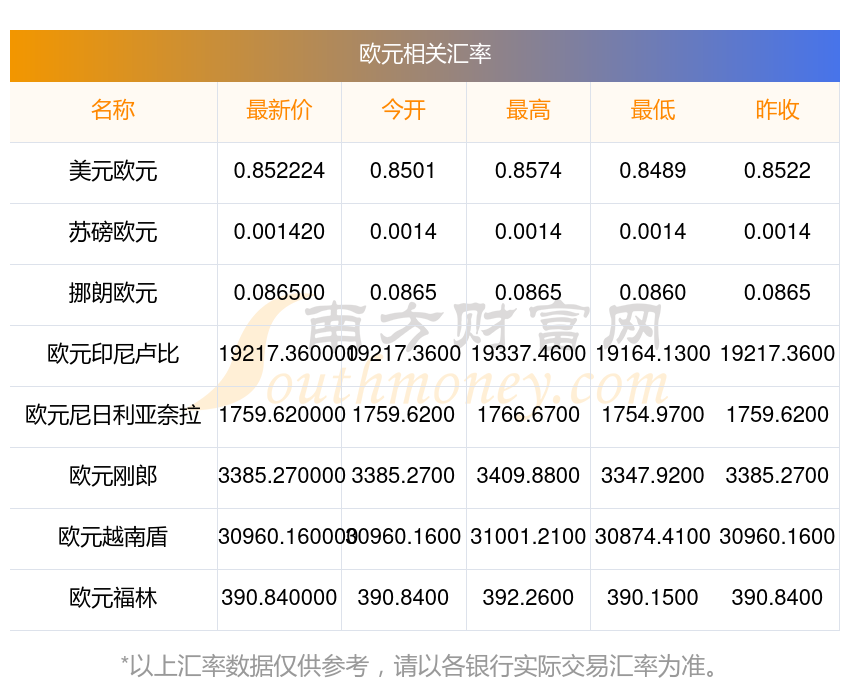Click the 最新价 column header
The image size is (850, 698).
[279, 110]
